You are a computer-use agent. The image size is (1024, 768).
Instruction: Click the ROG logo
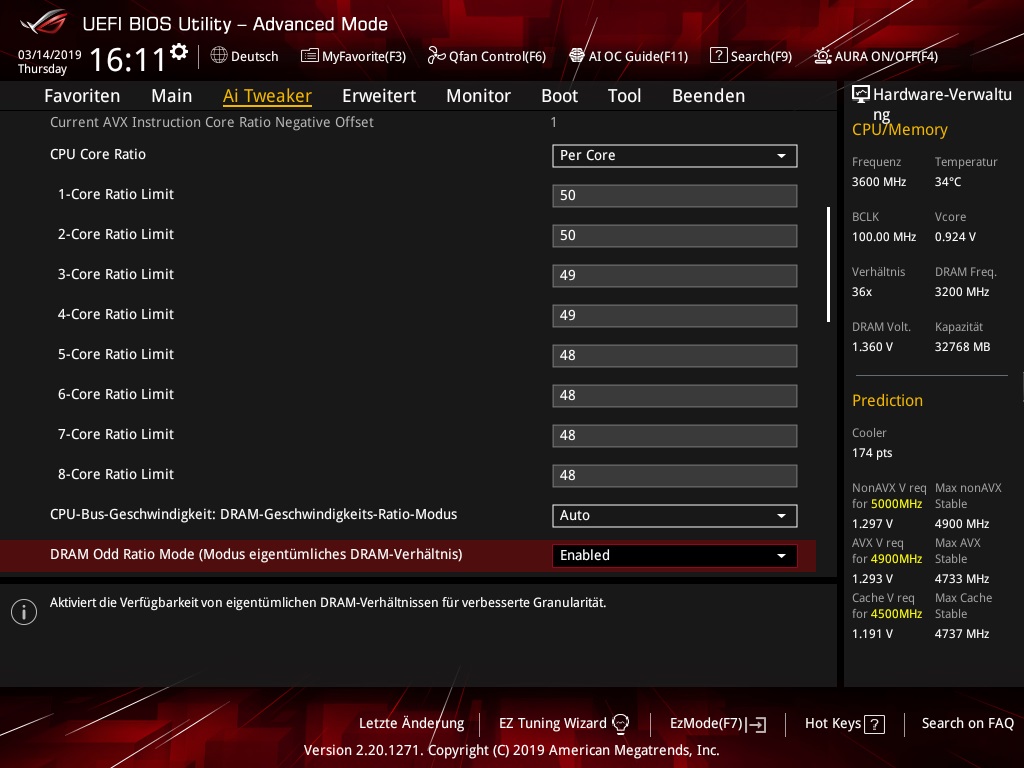[44, 22]
